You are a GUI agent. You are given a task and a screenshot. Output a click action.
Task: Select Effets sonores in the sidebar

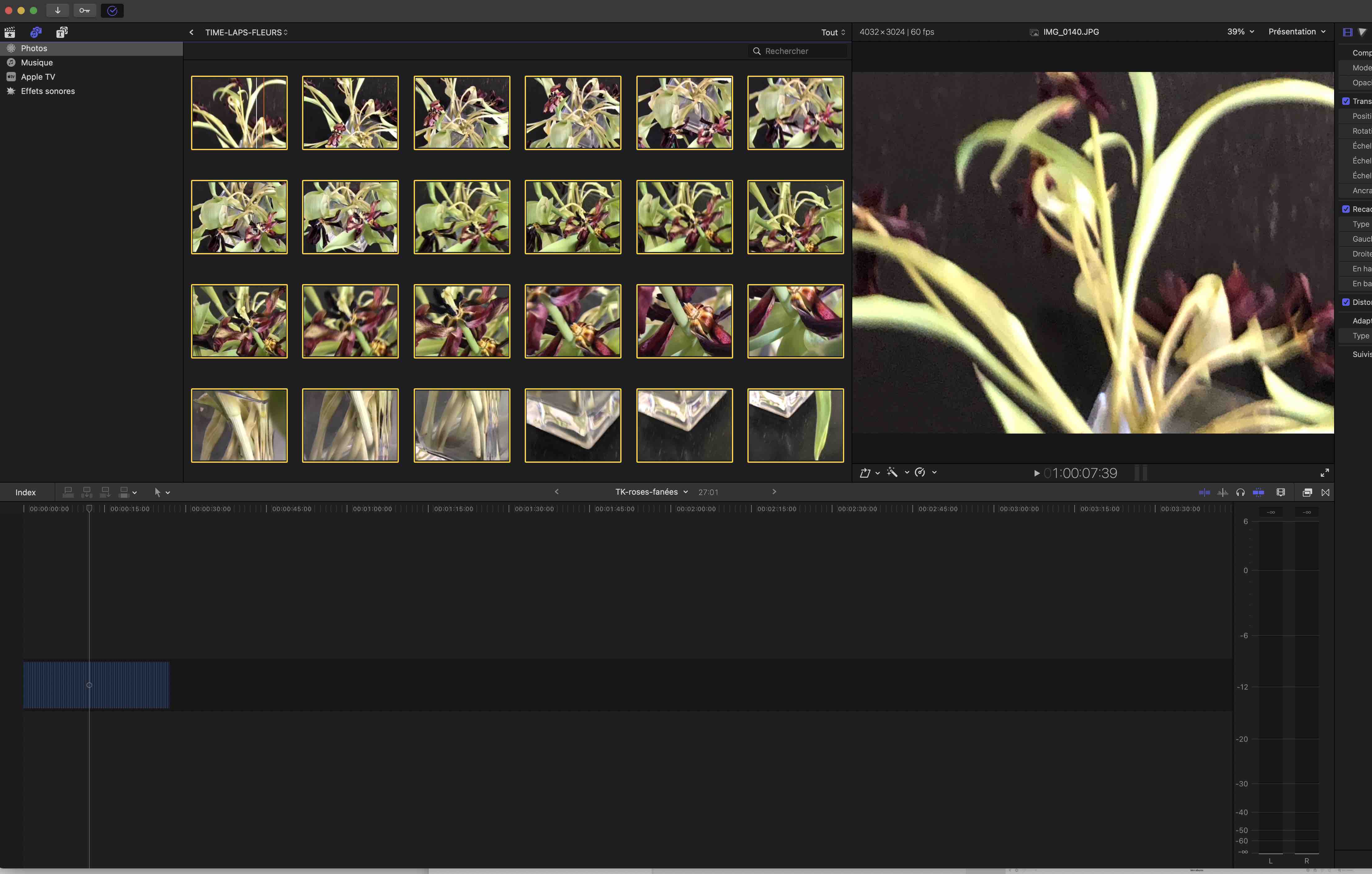[x=48, y=91]
